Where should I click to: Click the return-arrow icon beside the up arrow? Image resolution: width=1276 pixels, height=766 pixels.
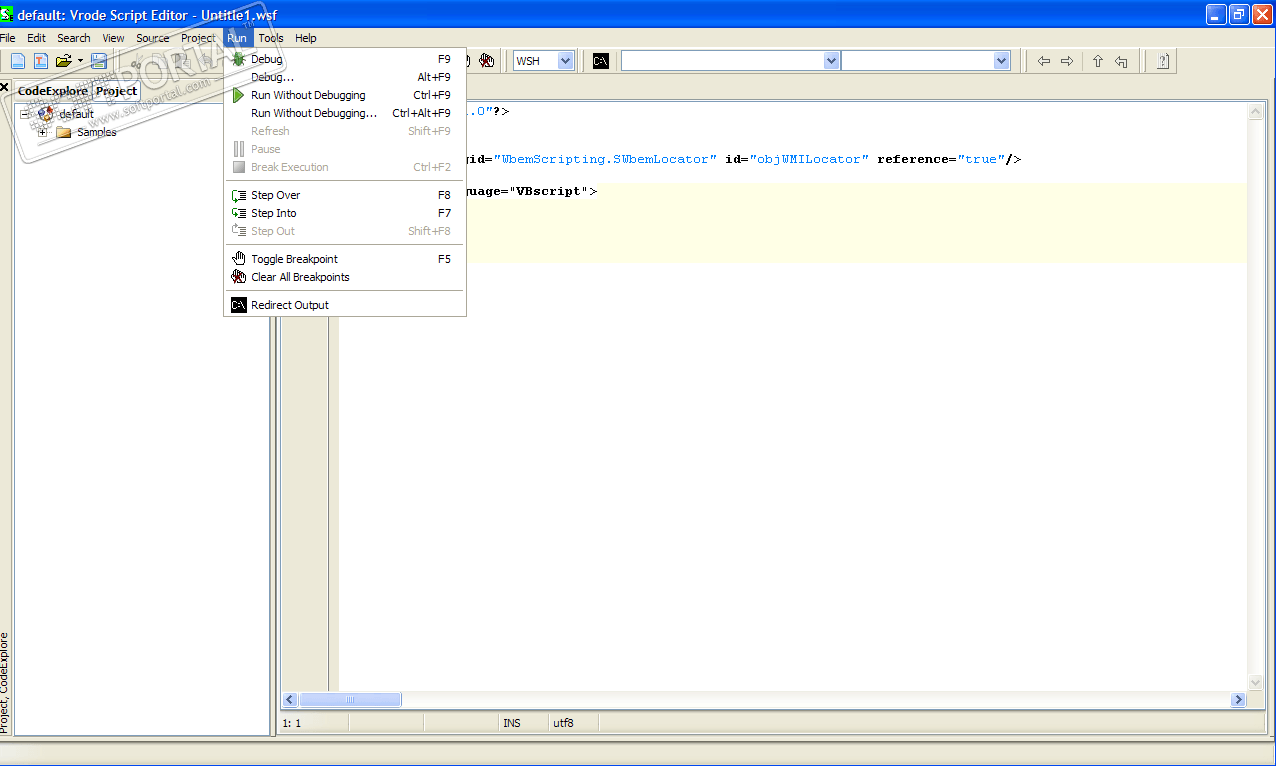pyautogui.click(x=1121, y=61)
